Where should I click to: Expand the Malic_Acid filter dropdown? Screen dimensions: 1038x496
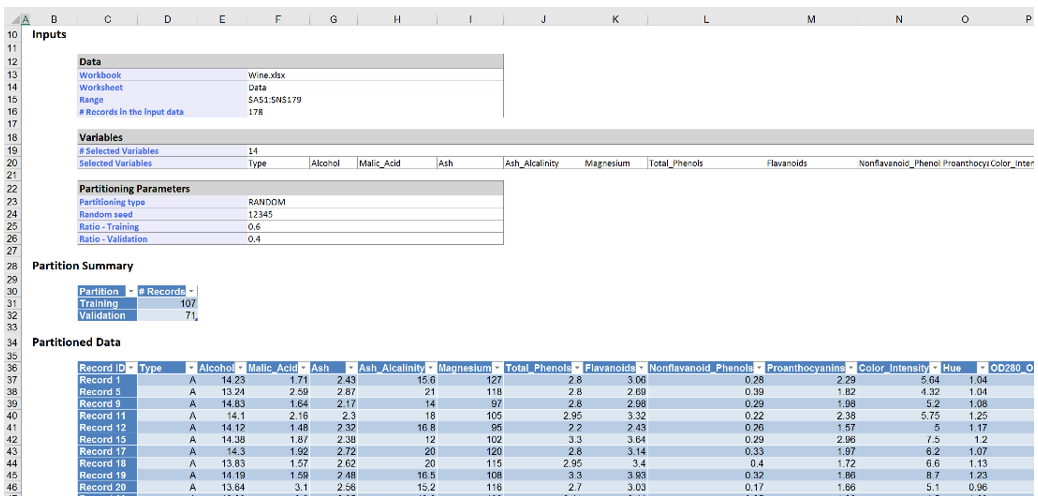click(301, 368)
